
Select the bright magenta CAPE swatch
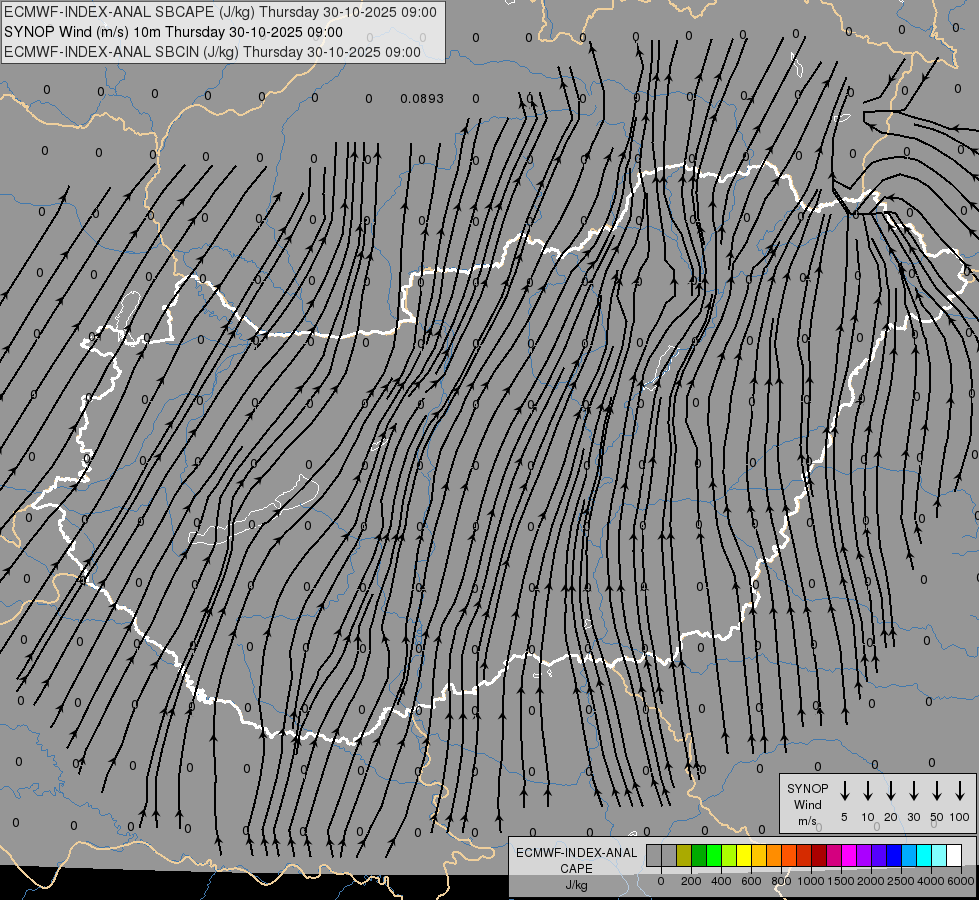849,856
